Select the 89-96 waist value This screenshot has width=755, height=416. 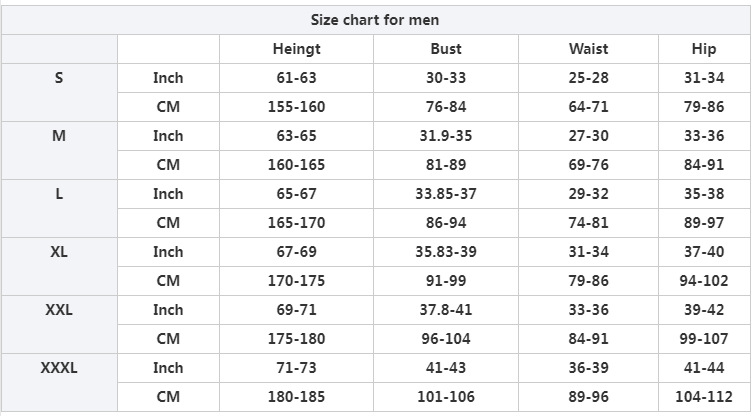(x=588, y=397)
